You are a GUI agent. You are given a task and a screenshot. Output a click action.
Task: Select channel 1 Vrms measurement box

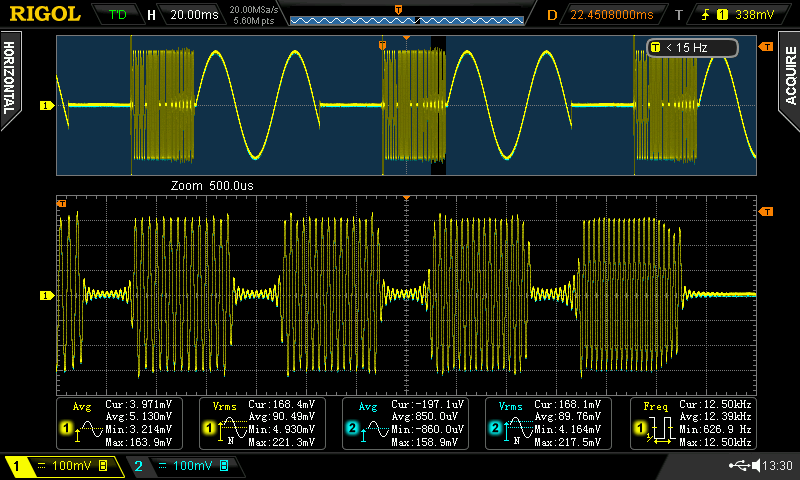coord(262,423)
